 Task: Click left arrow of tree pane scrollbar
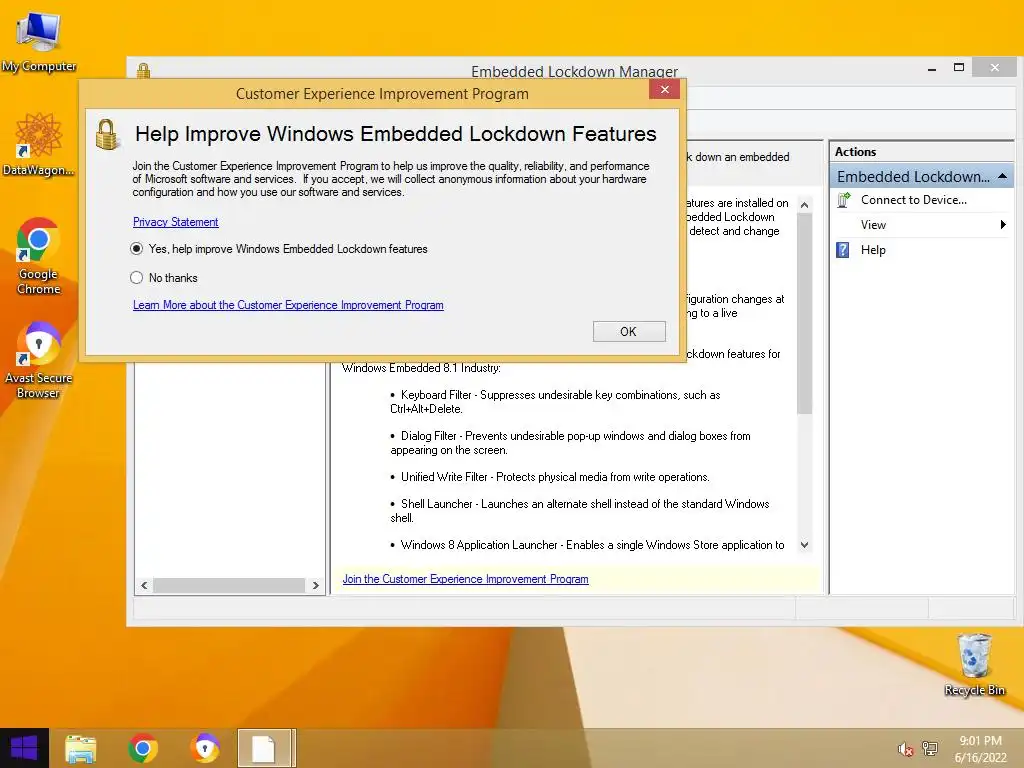click(144, 585)
